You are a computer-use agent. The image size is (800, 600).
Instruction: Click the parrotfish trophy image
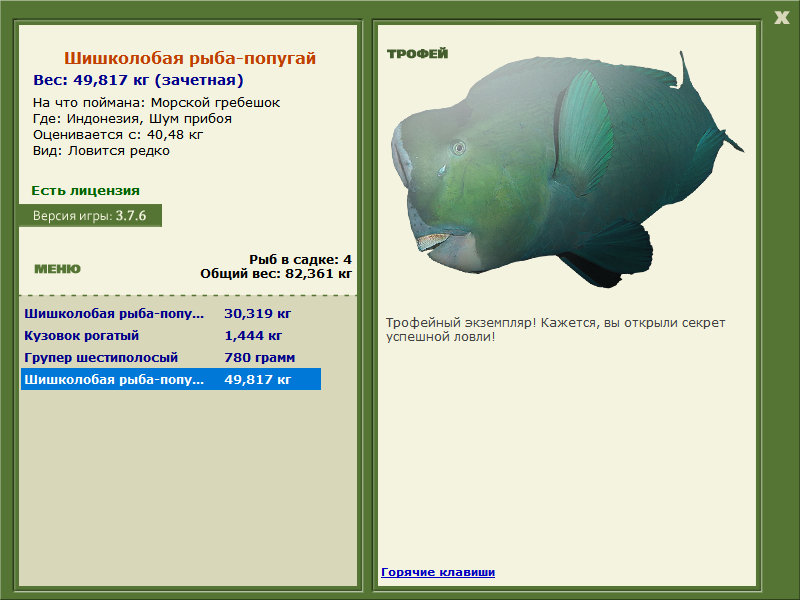[566, 168]
